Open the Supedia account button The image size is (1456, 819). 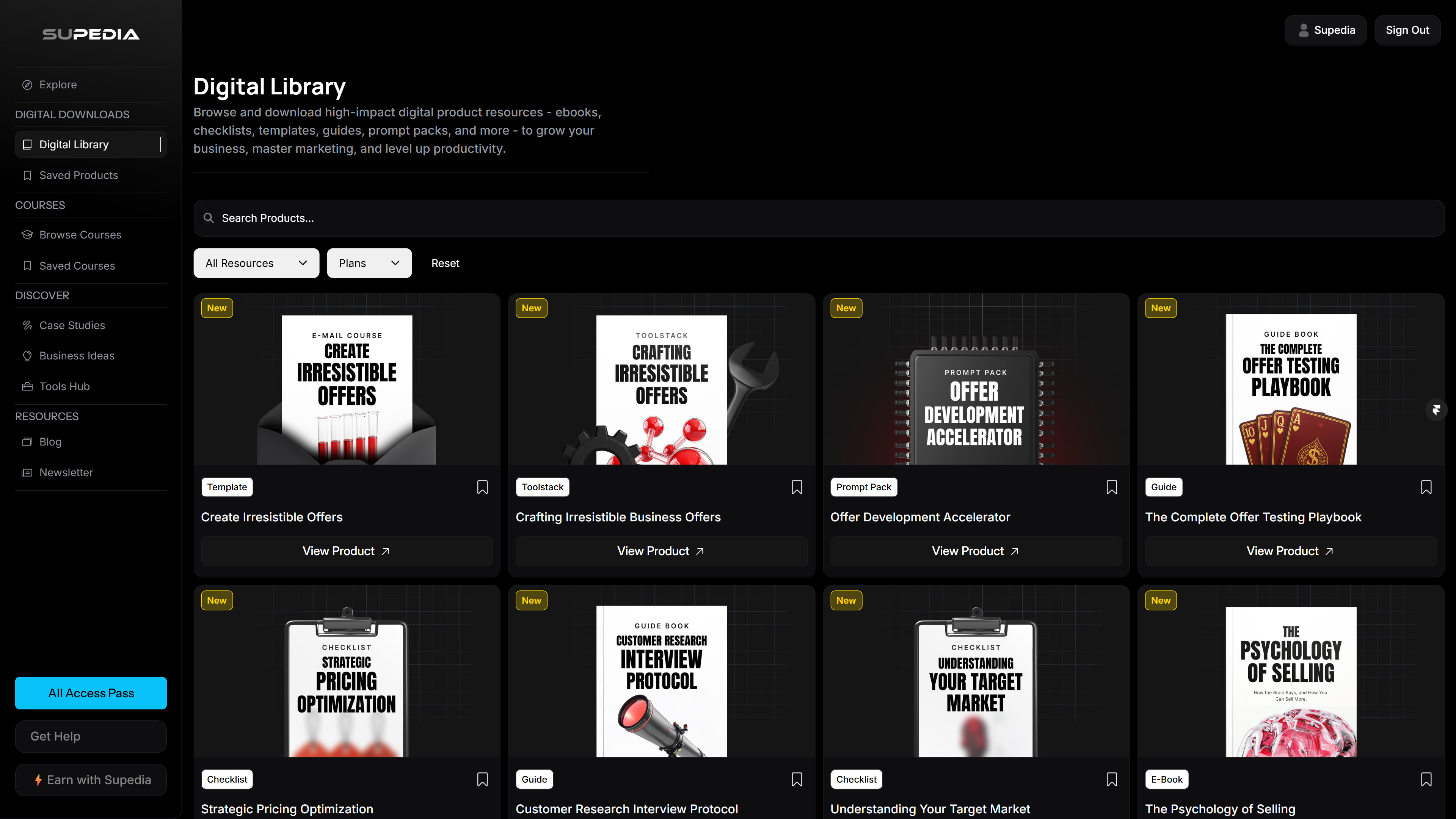tap(1326, 30)
